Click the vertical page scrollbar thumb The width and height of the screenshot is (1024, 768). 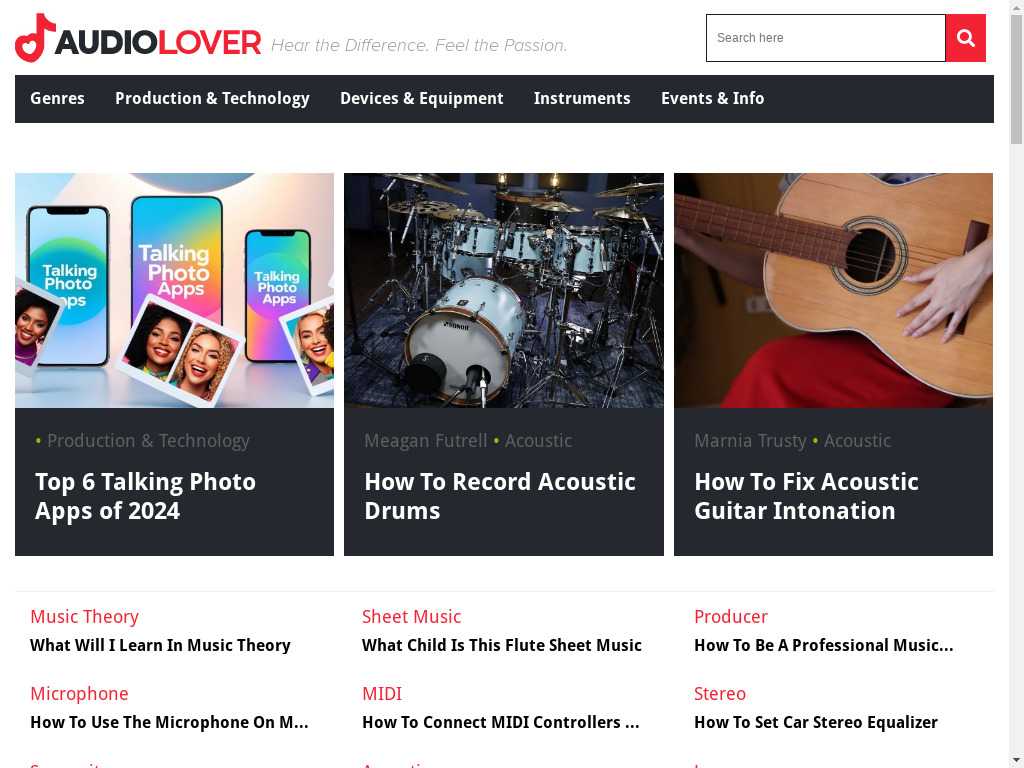[1016, 78]
